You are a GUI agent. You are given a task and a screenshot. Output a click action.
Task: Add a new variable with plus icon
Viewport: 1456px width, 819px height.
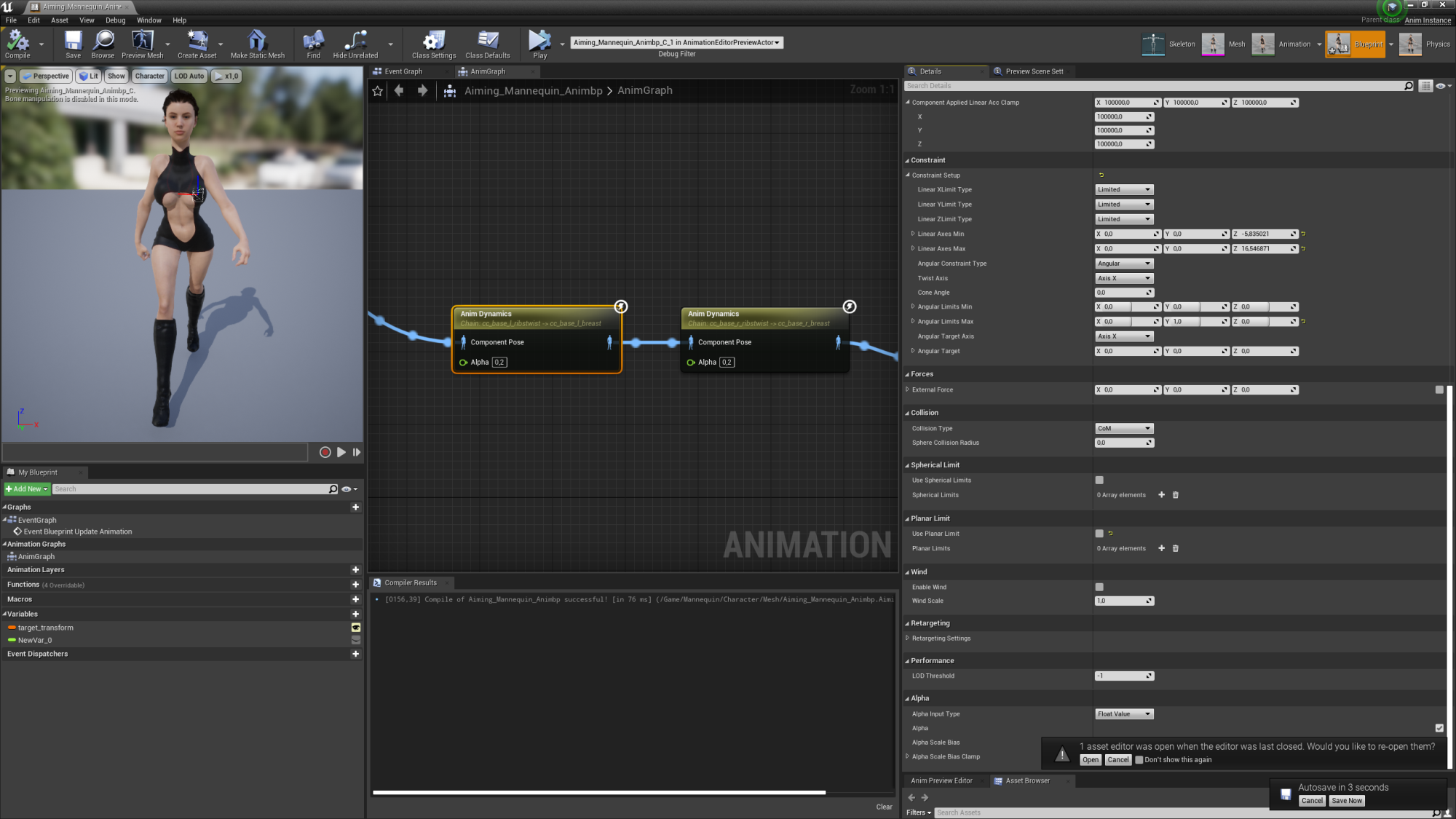pyautogui.click(x=355, y=614)
